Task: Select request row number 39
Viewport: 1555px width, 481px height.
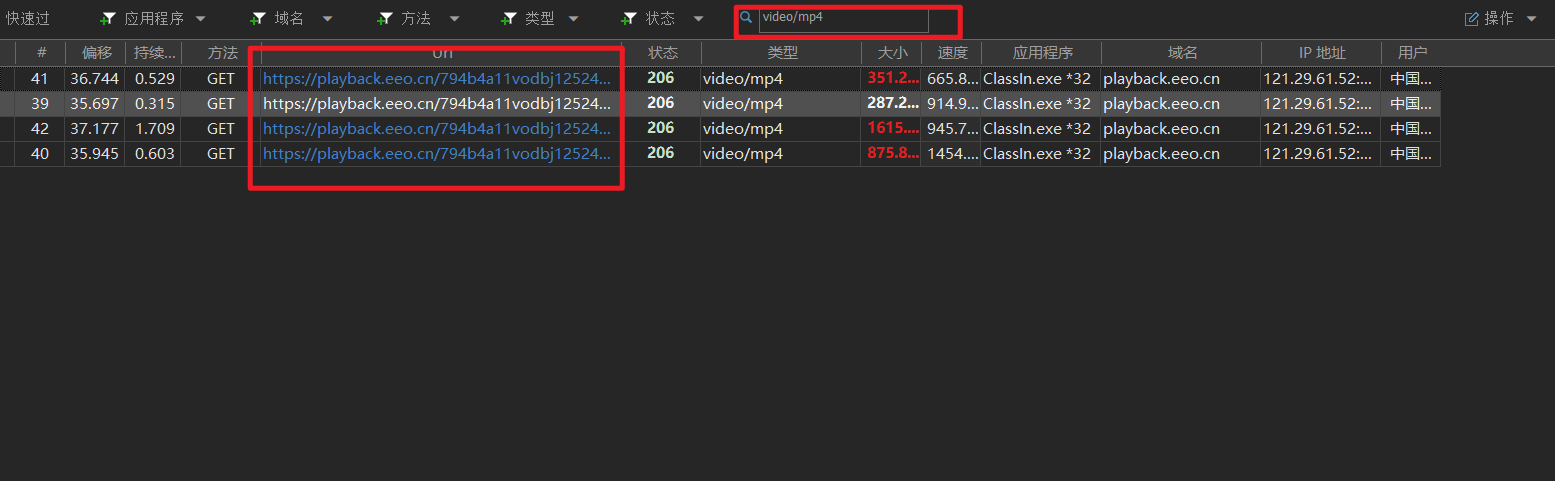Action: 40,104
